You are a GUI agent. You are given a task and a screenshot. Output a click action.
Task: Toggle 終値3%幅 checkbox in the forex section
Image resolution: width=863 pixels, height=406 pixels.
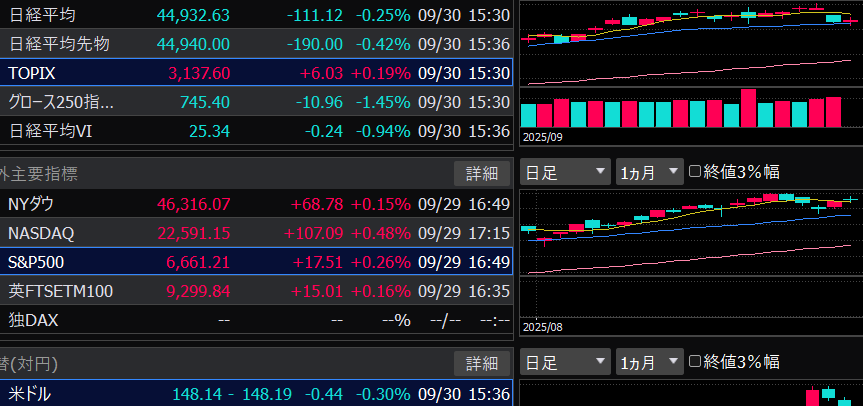696,362
